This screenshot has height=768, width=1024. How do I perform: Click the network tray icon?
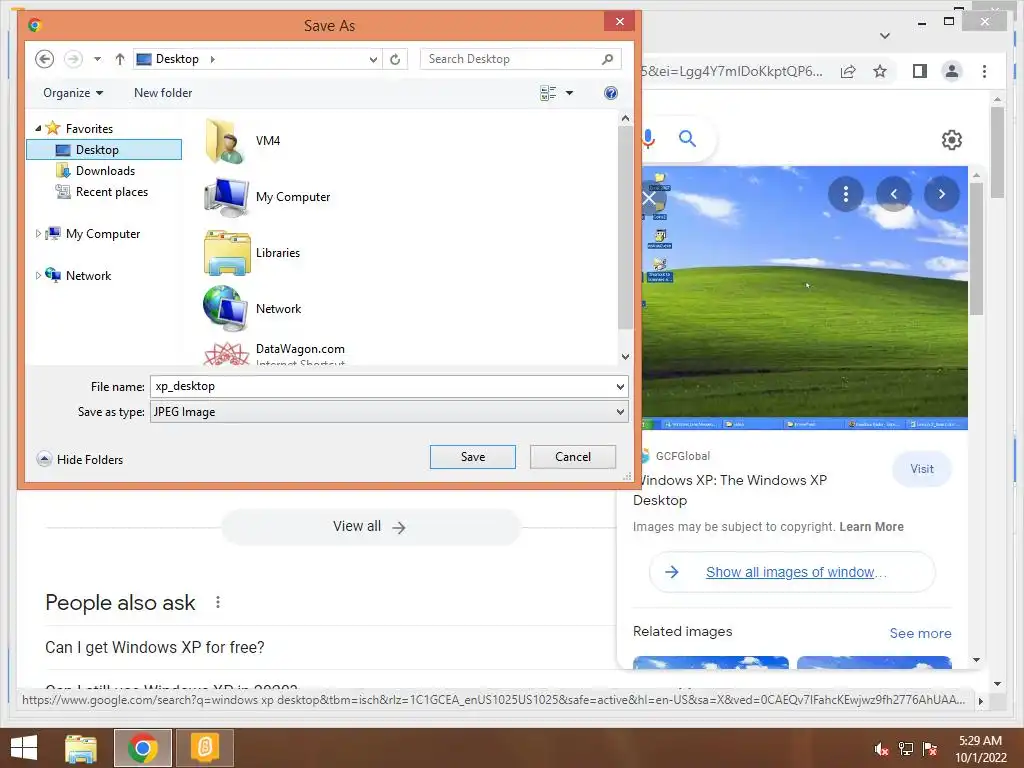[x=906, y=749]
